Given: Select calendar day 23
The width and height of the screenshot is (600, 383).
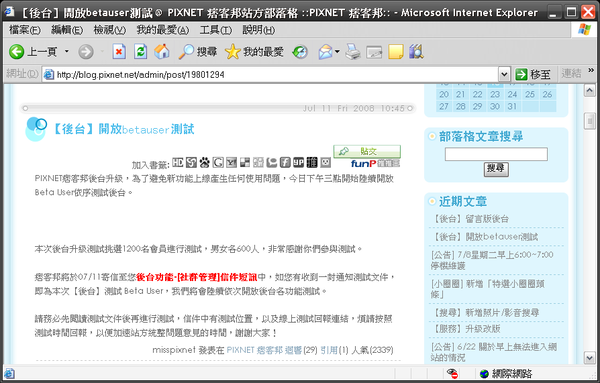Looking at the screenshot, I should point(495,94).
